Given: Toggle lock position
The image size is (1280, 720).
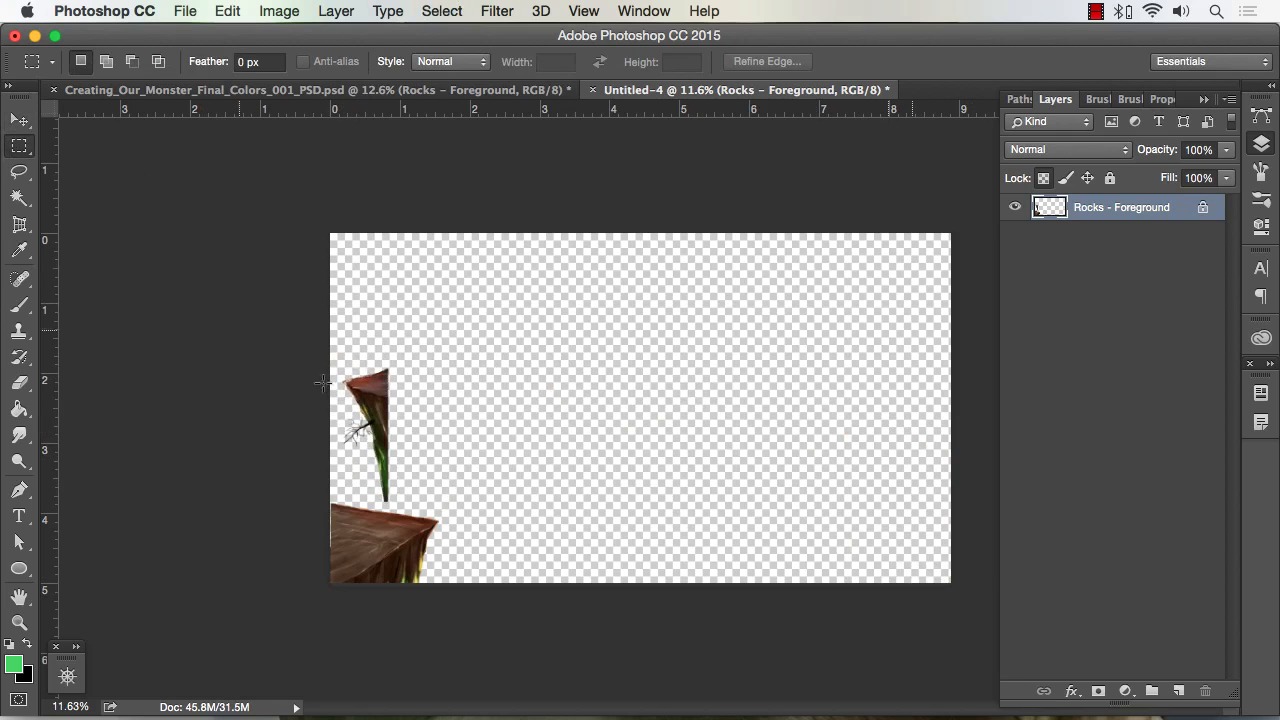Looking at the screenshot, I should (x=1088, y=178).
